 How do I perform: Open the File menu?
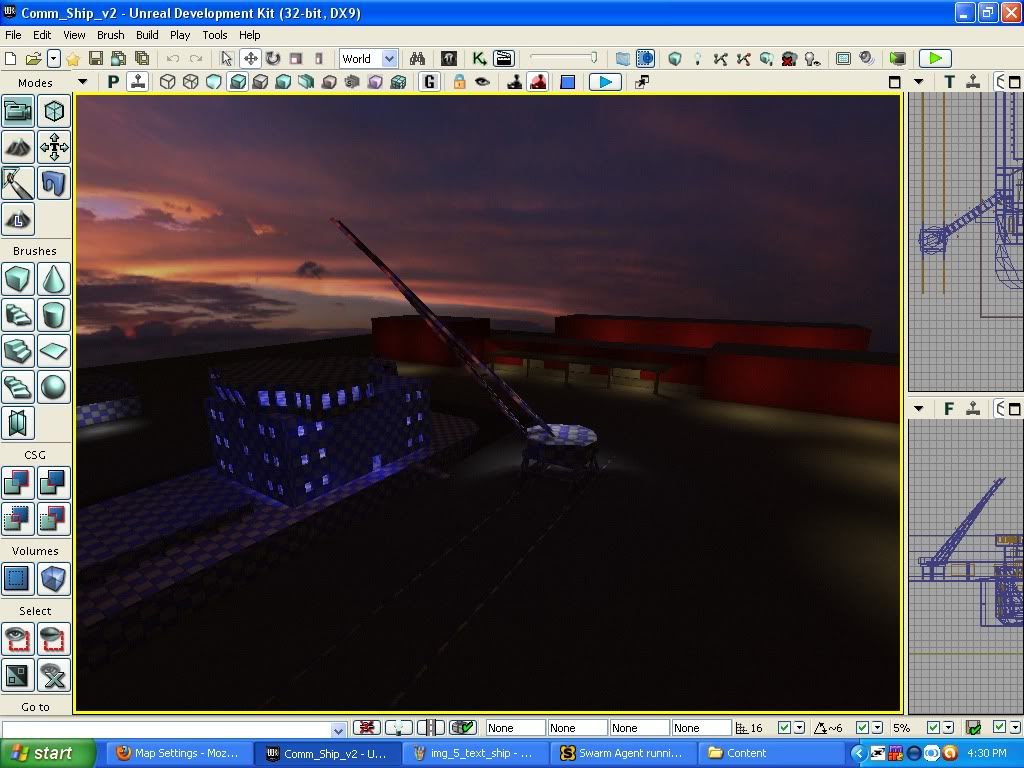(13, 35)
